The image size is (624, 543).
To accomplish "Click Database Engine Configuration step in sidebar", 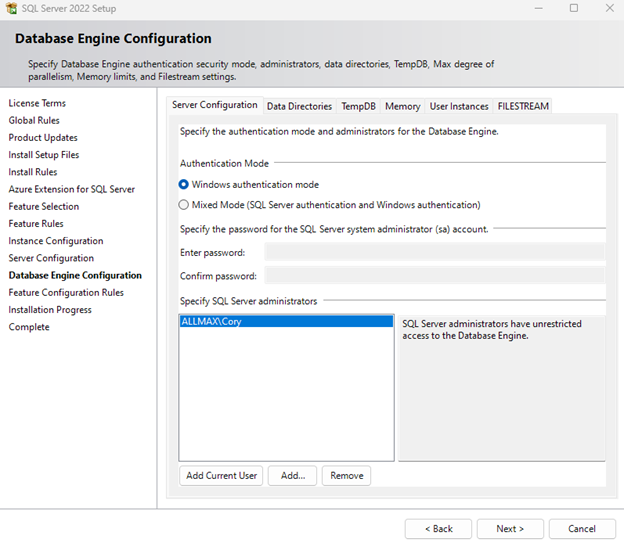I will [x=75, y=275].
